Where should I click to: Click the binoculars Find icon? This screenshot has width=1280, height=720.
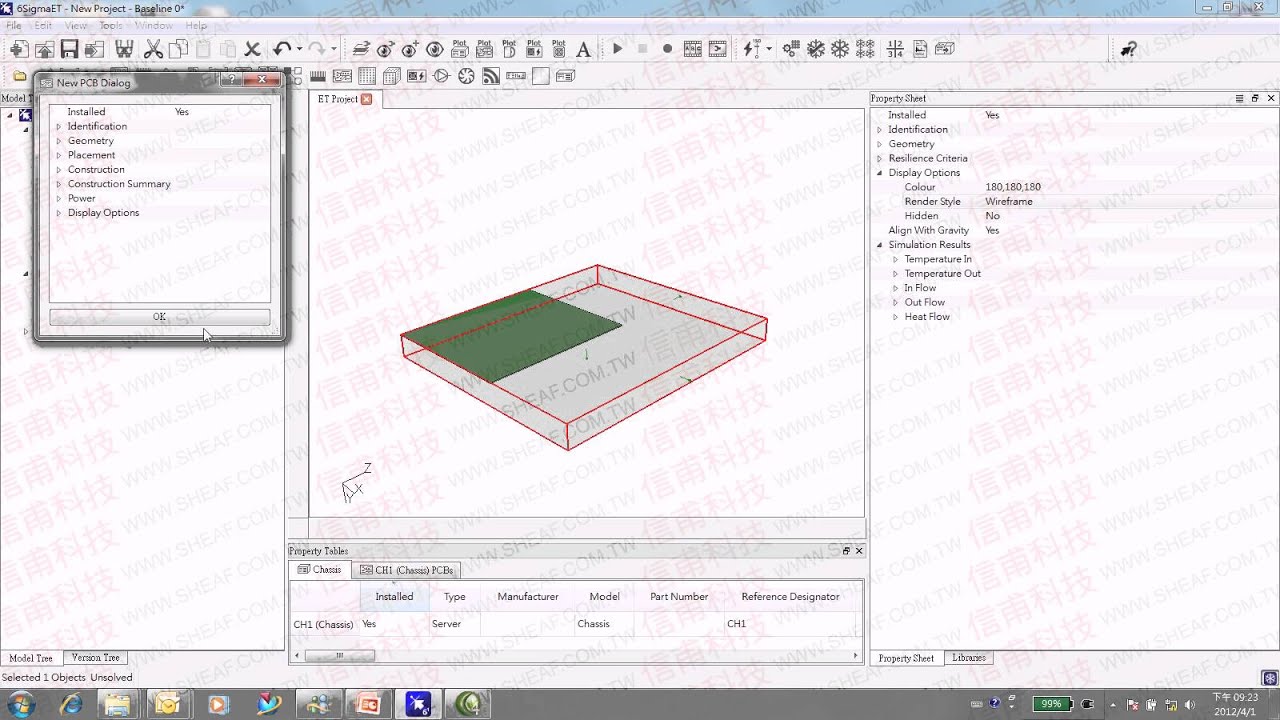124,49
